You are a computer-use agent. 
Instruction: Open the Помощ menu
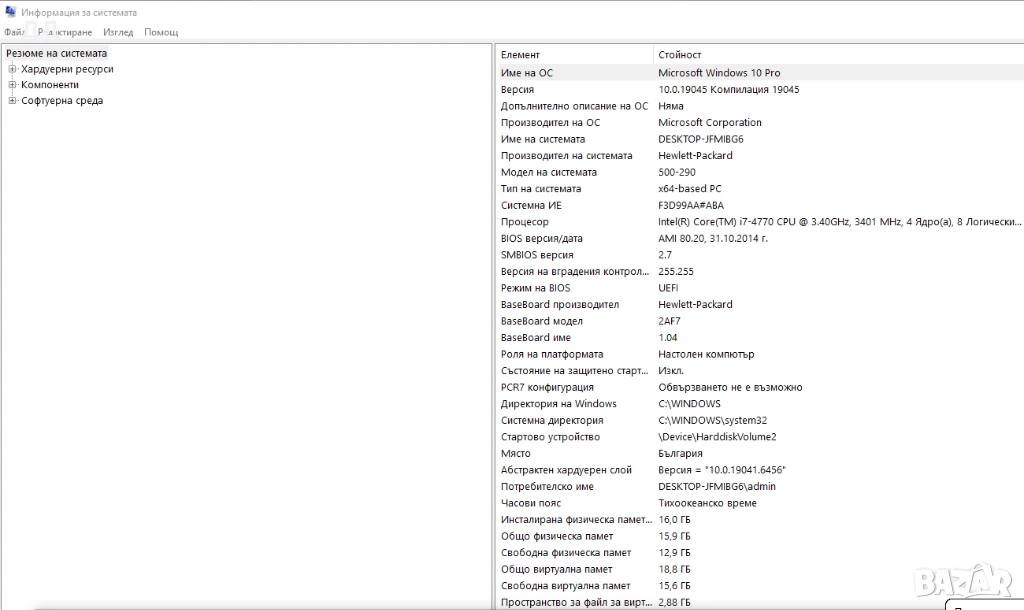click(x=161, y=32)
